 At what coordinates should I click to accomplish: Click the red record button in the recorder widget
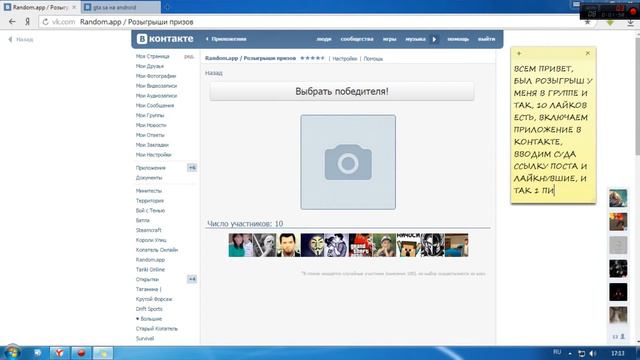pos(633,11)
